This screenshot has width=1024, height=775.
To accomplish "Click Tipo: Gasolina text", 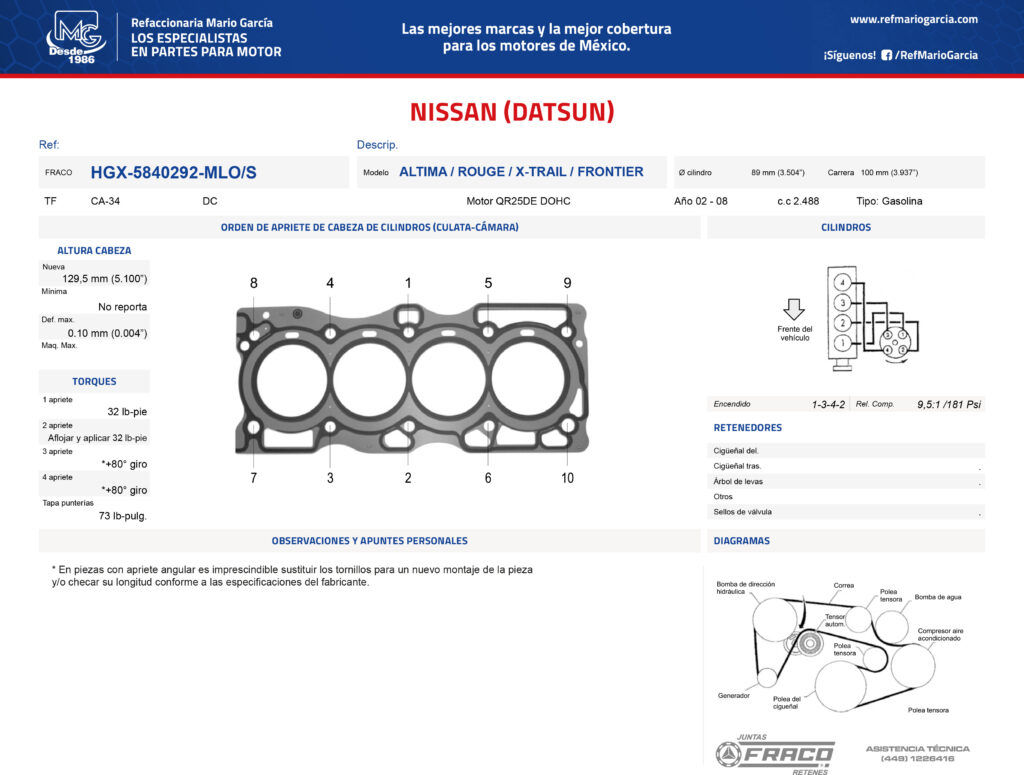I will [889, 201].
